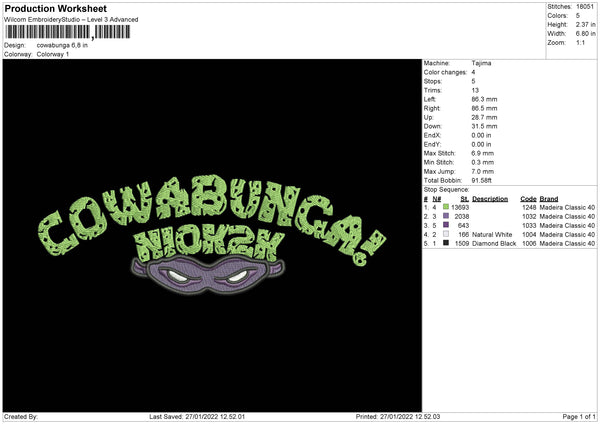Viewport: 600px width, 424px height.
Task: Click the 'Colorway 1' value
Action: 53,54
